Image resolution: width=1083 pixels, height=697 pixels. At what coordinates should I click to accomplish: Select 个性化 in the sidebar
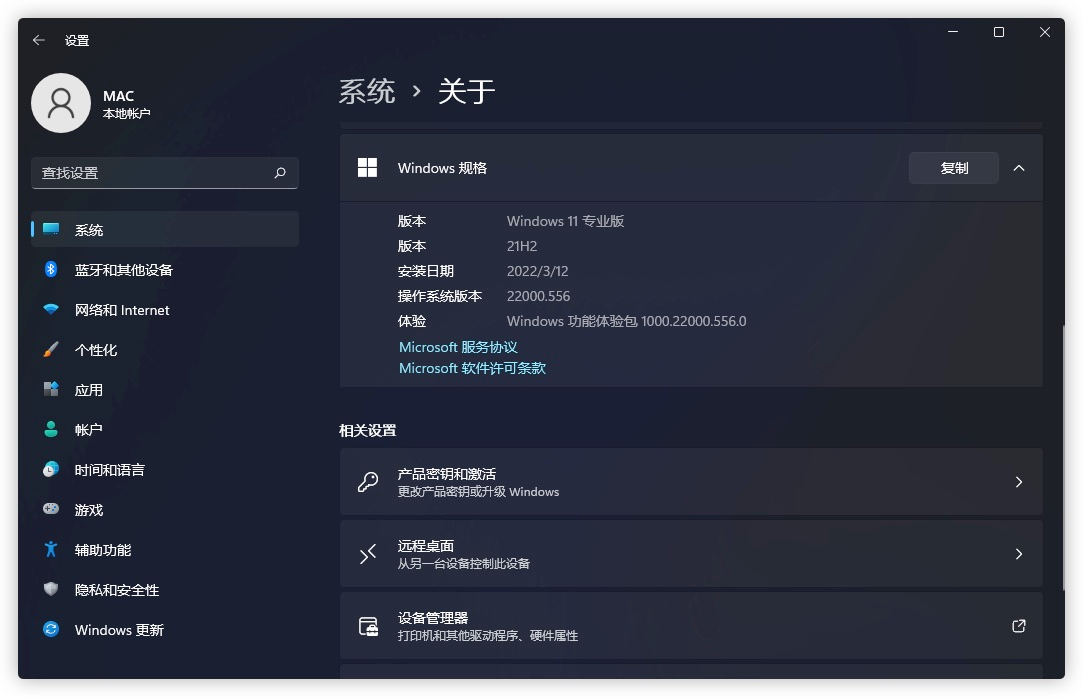(165, 350)
